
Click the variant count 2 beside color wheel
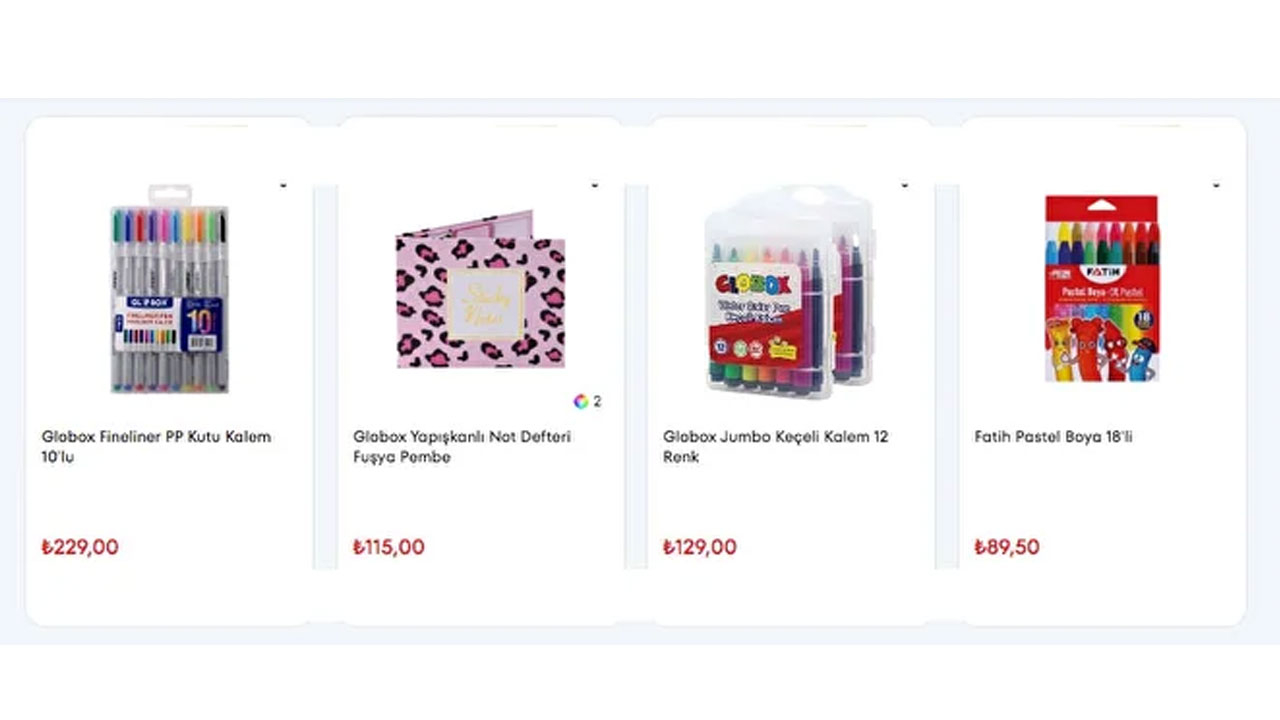pyautogui.click(x=597, y=401)
